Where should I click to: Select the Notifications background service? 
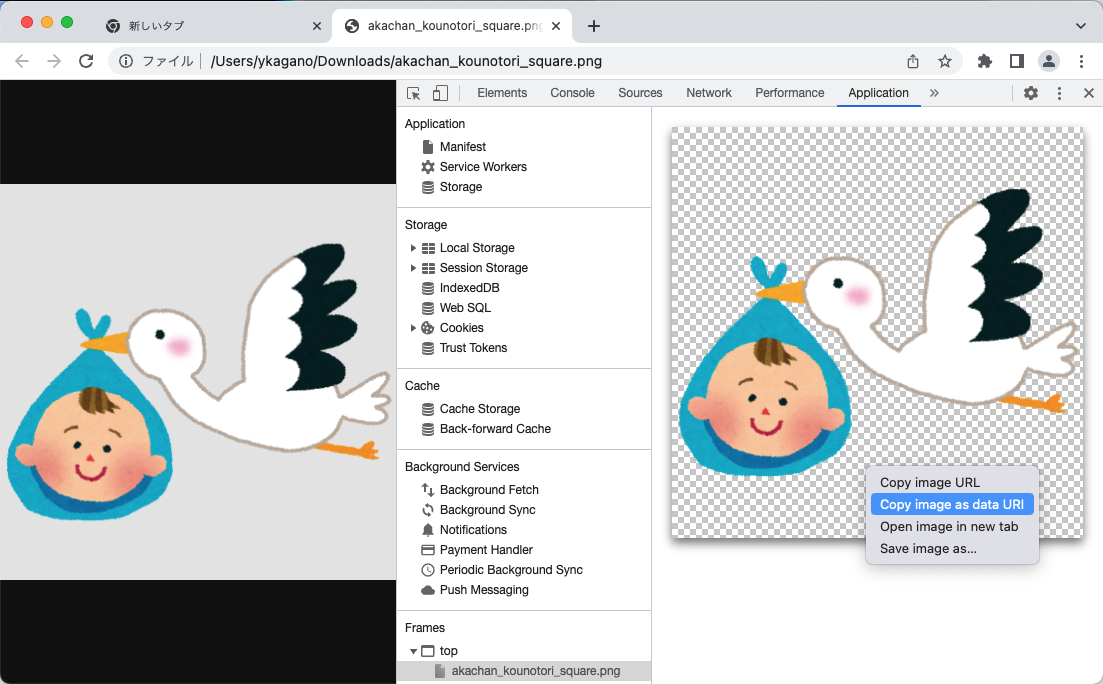click(477, 529)
